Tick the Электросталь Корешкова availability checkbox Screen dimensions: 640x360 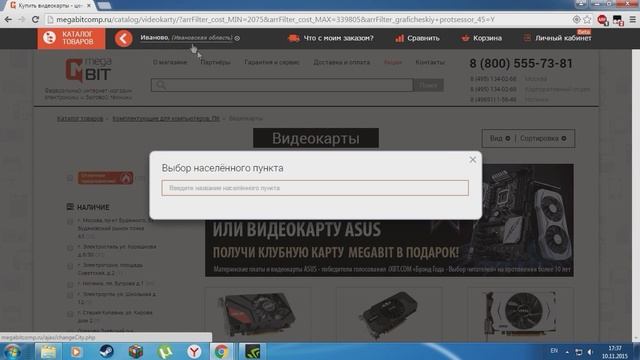pyautogui.click(x=70, y=248)
